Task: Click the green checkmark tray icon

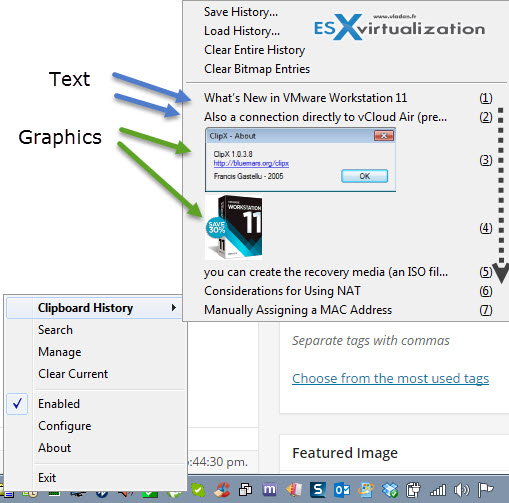Action: 198,490
